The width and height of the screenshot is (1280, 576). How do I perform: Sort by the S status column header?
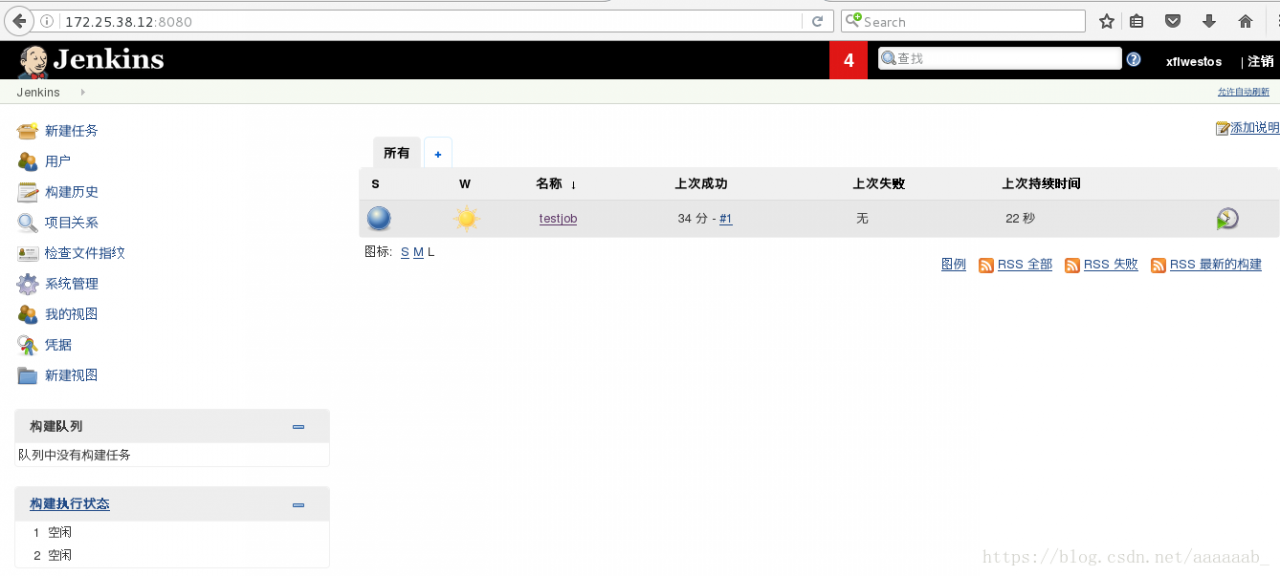pyautogui.click(x=375, y=184)
